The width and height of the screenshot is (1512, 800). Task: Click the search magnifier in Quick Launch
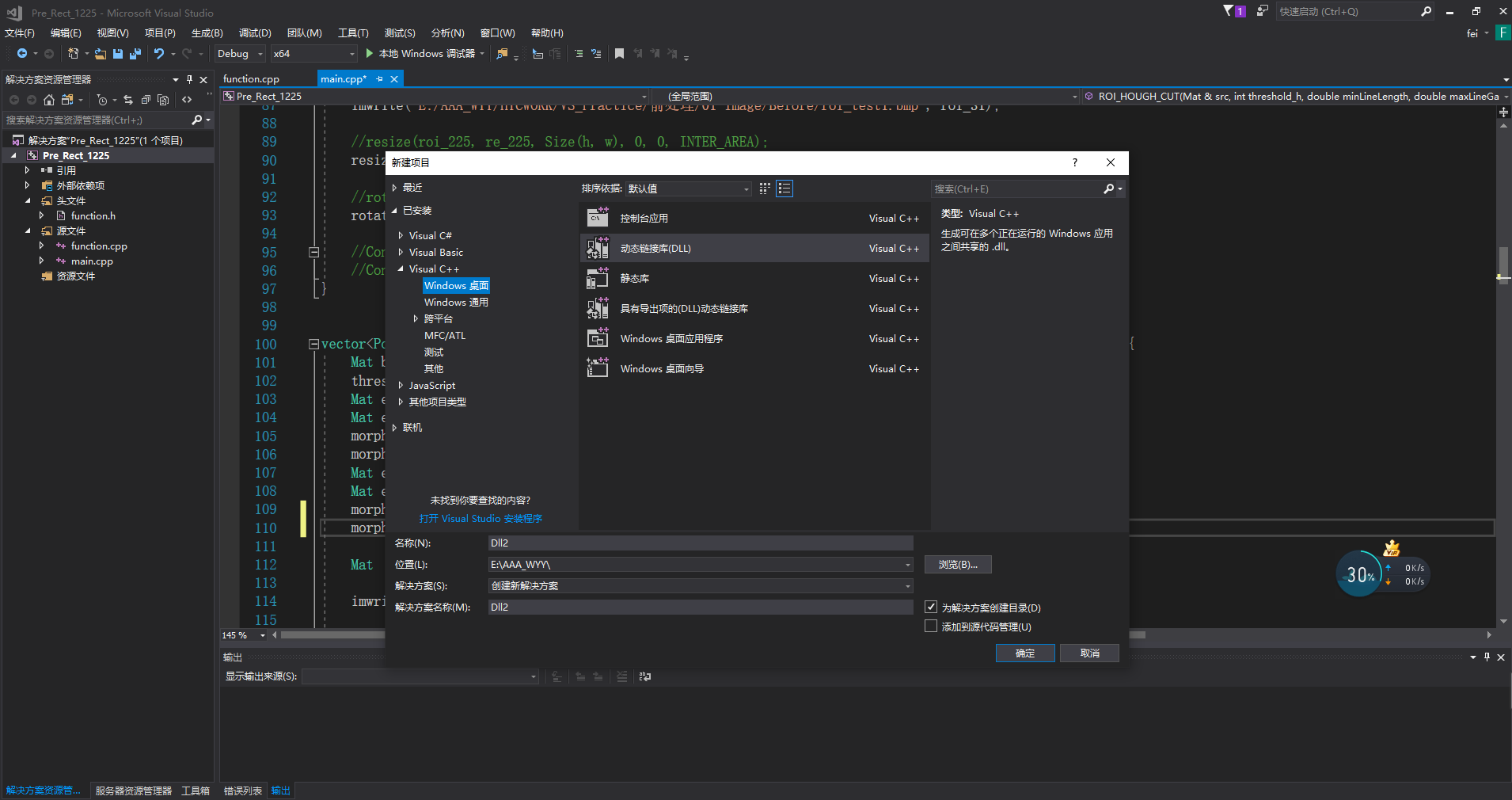pyautogui.click(x=1425, y=11)
